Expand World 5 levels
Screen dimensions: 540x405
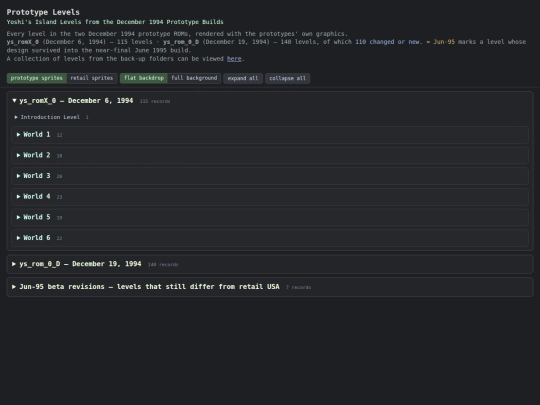(270, 217)
